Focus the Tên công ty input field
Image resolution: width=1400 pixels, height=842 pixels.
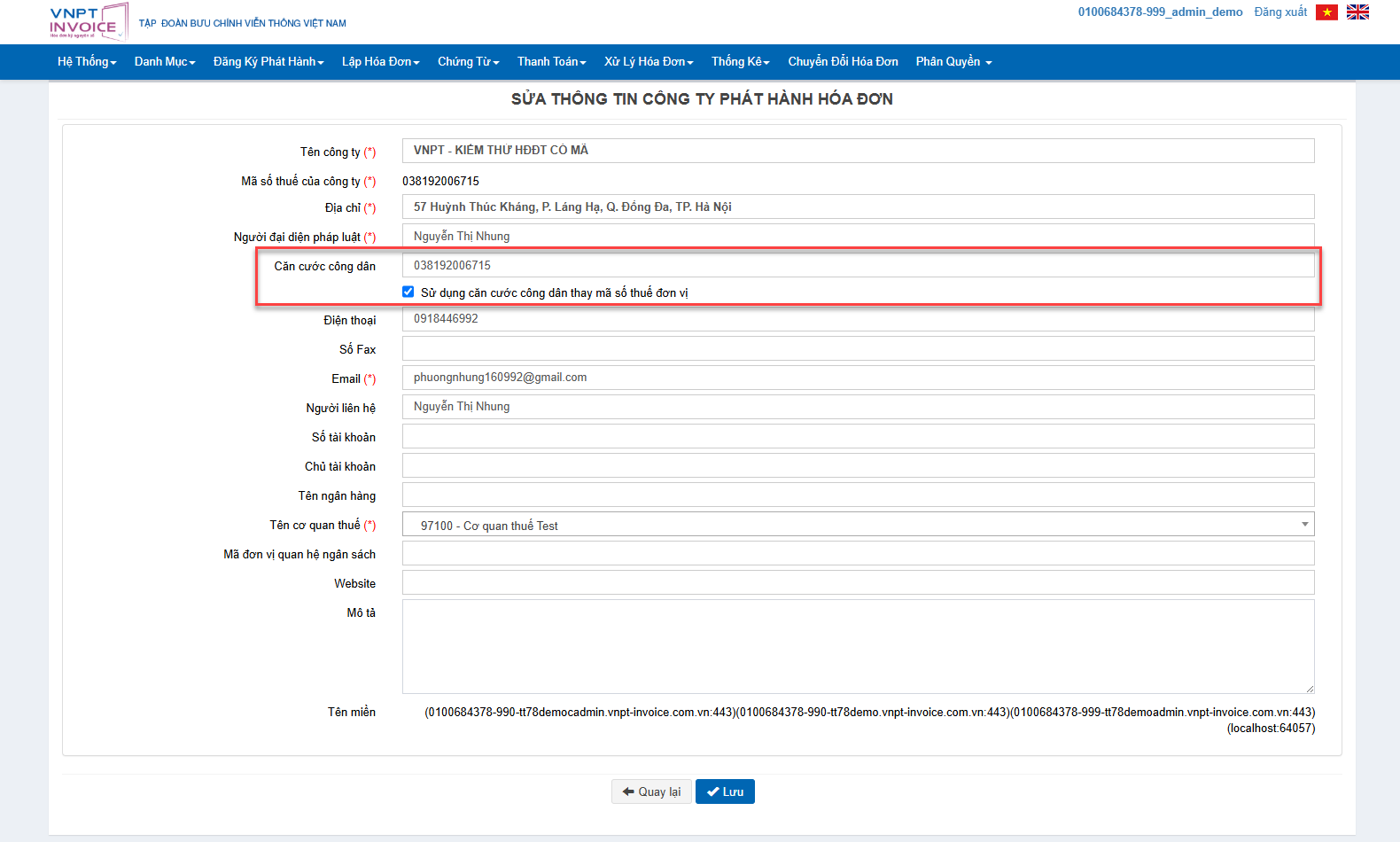coord(858,151)
